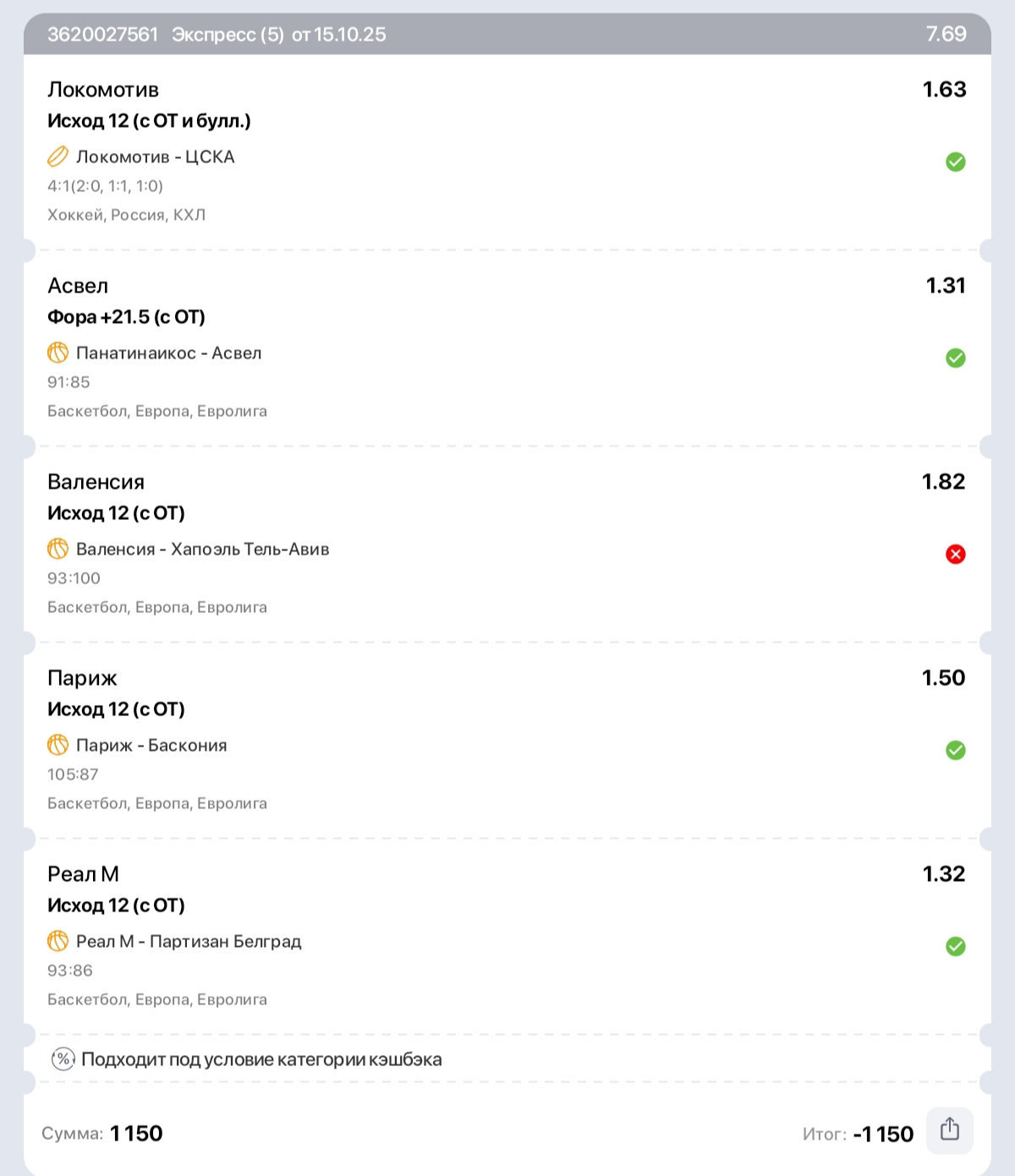Click the green win checkmark for Локомотив

pyautogui.click(x=956, y=161)
